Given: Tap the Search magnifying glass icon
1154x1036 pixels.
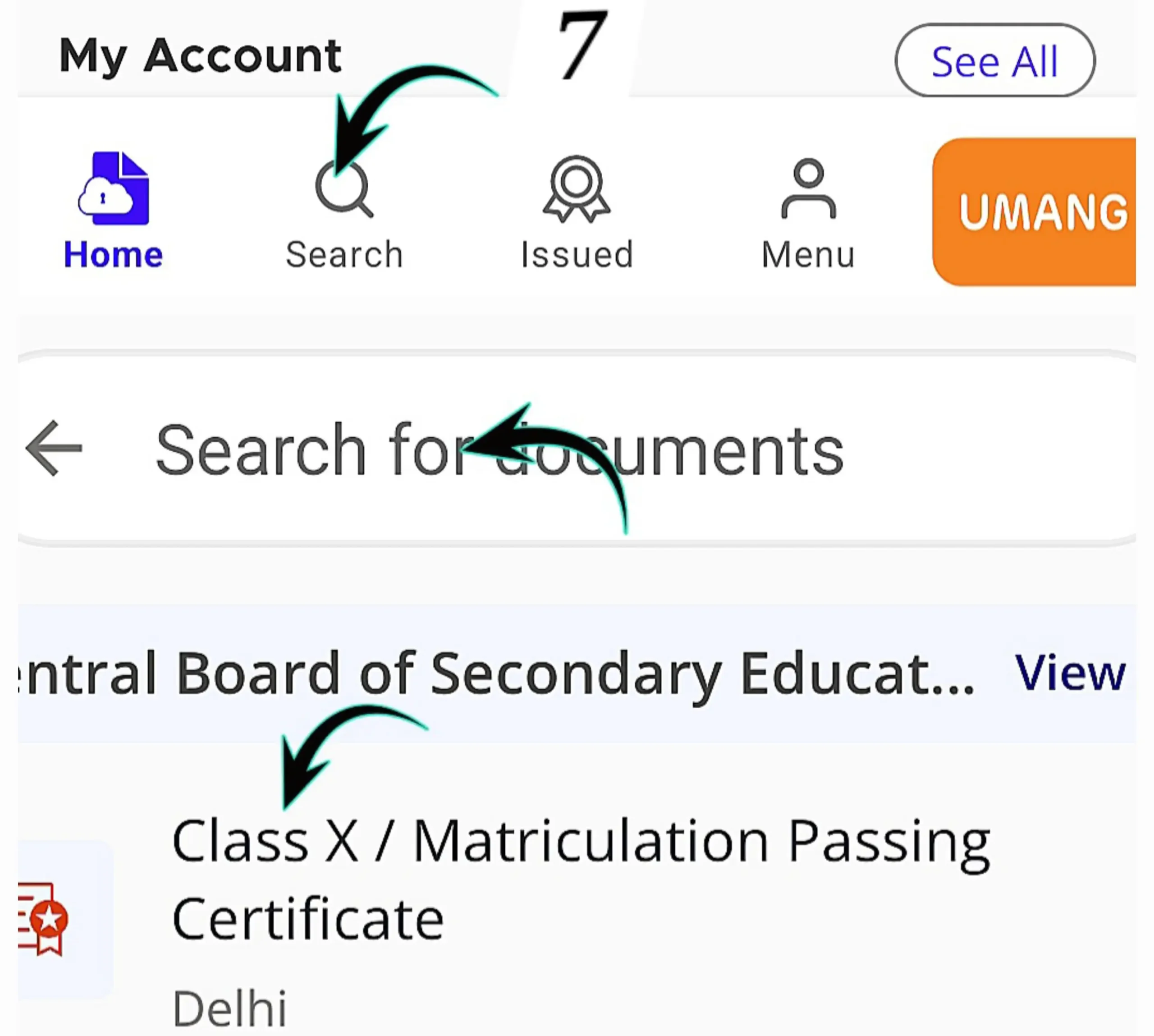Looking at the screenshot, I should click(343, 188).
